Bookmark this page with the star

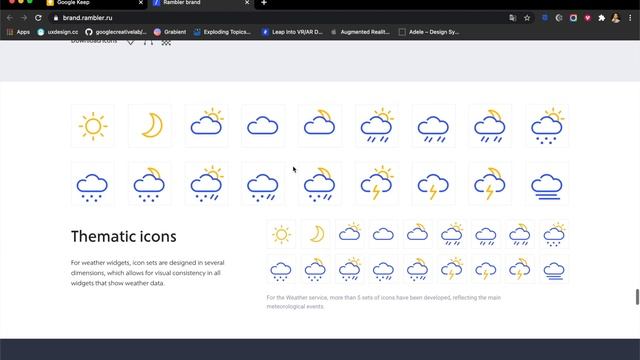[x=527, y=18]
